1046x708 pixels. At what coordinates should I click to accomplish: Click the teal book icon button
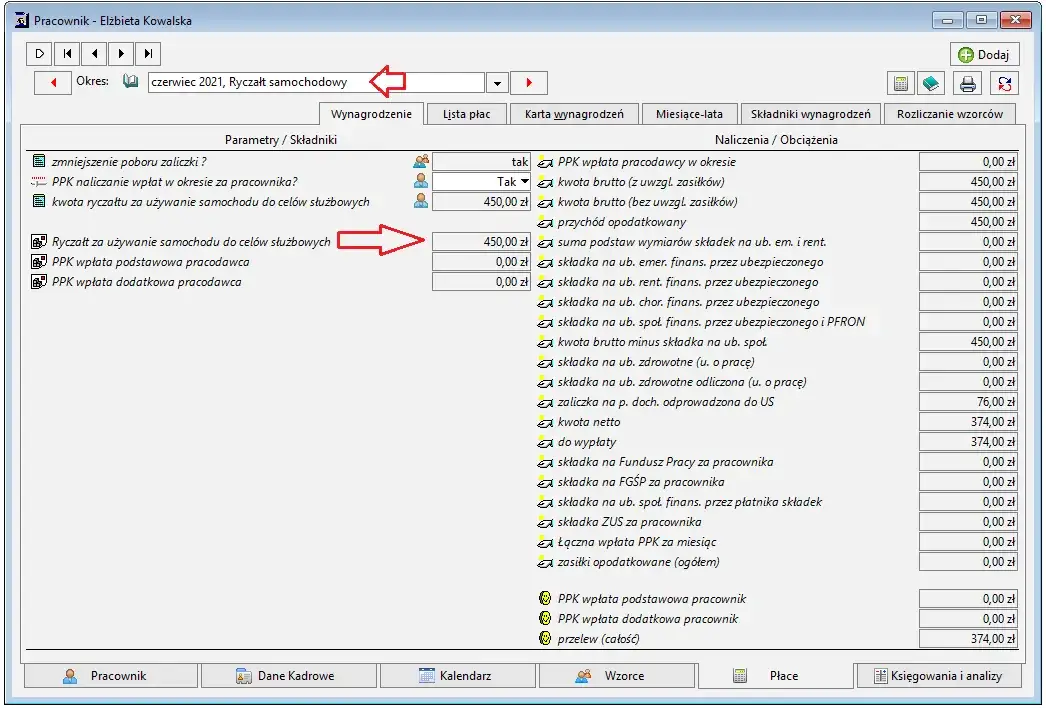click(x=931, y=83)
